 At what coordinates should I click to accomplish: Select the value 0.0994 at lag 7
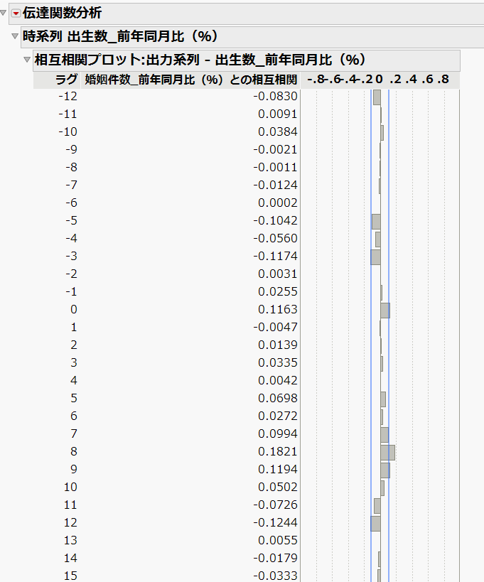[x=278, y=434]
